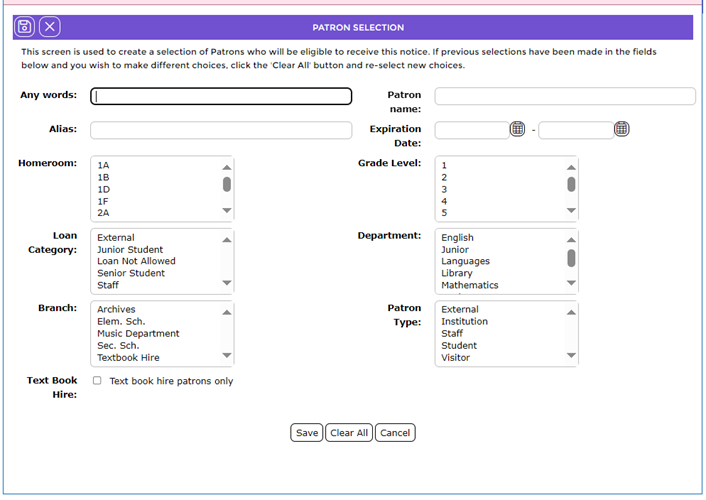Screen dimensions: 706x500
Task: Click Branch list down arrow
Action: click(227, 355)
